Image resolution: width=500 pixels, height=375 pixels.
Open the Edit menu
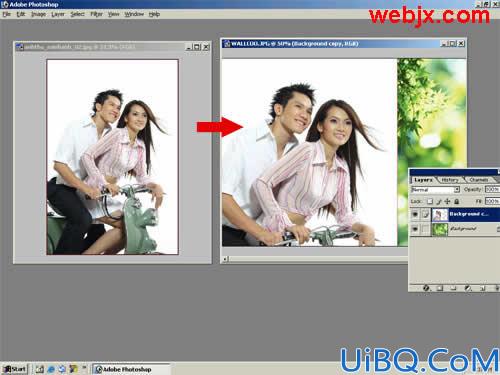[21, 14]
